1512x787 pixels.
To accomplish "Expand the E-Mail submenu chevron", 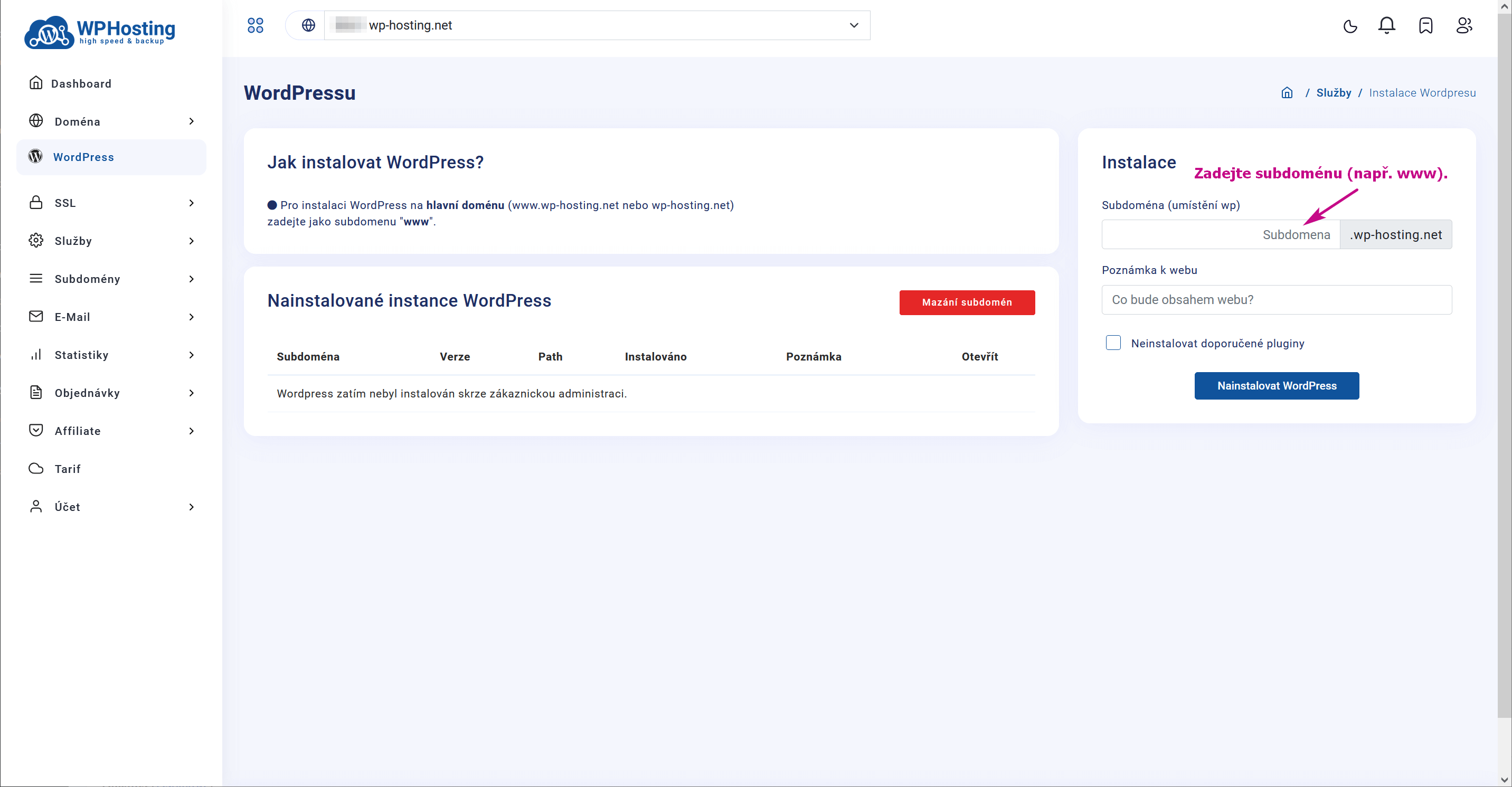I will pyautogui.click(x=191, y=317).
